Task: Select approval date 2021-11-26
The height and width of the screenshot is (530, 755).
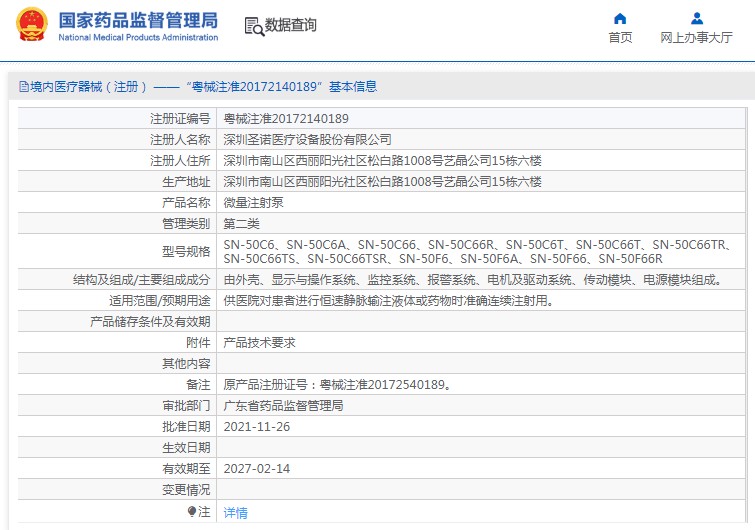Action: click(257, 427)
